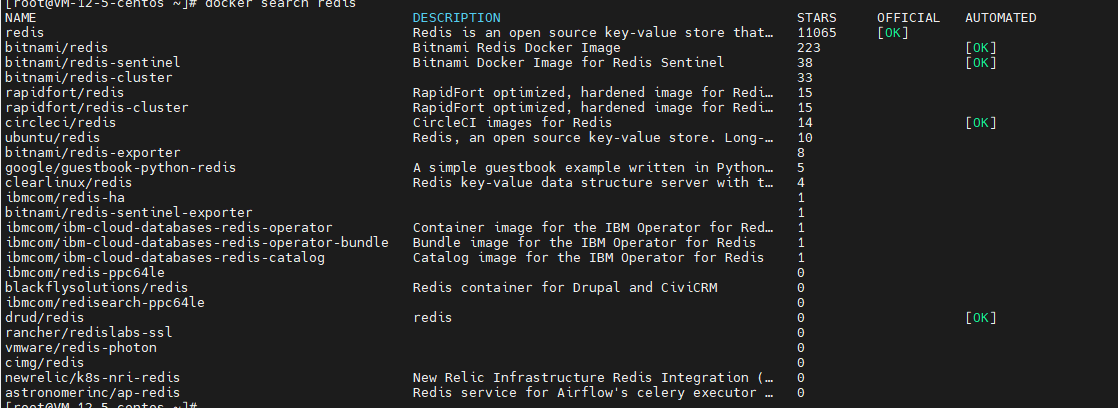Image resolution: width=1118 pixels, height=408 pixels.
Task: Click the NAME column header
Action: tap(21, 18)
